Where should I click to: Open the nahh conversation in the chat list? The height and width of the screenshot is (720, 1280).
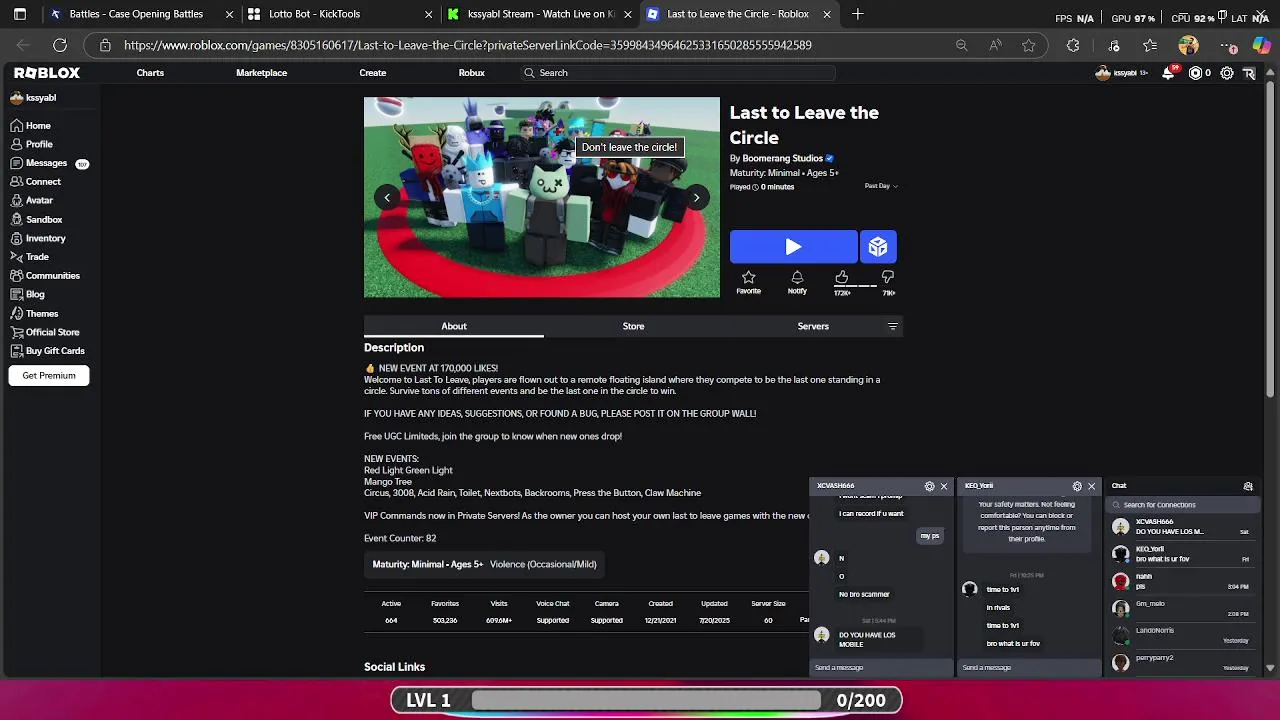click(x=1182, y=581)
